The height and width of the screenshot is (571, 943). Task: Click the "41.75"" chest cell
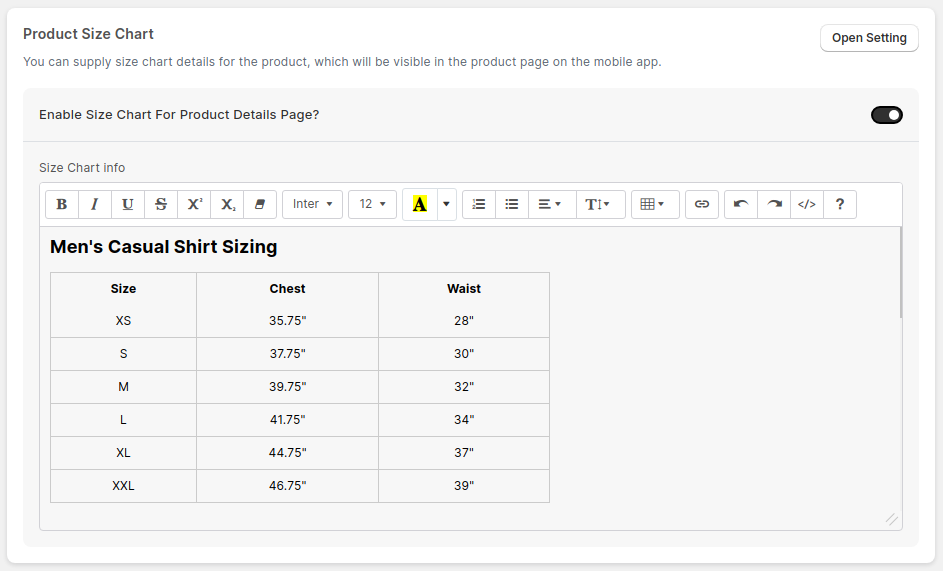[287, 420]
